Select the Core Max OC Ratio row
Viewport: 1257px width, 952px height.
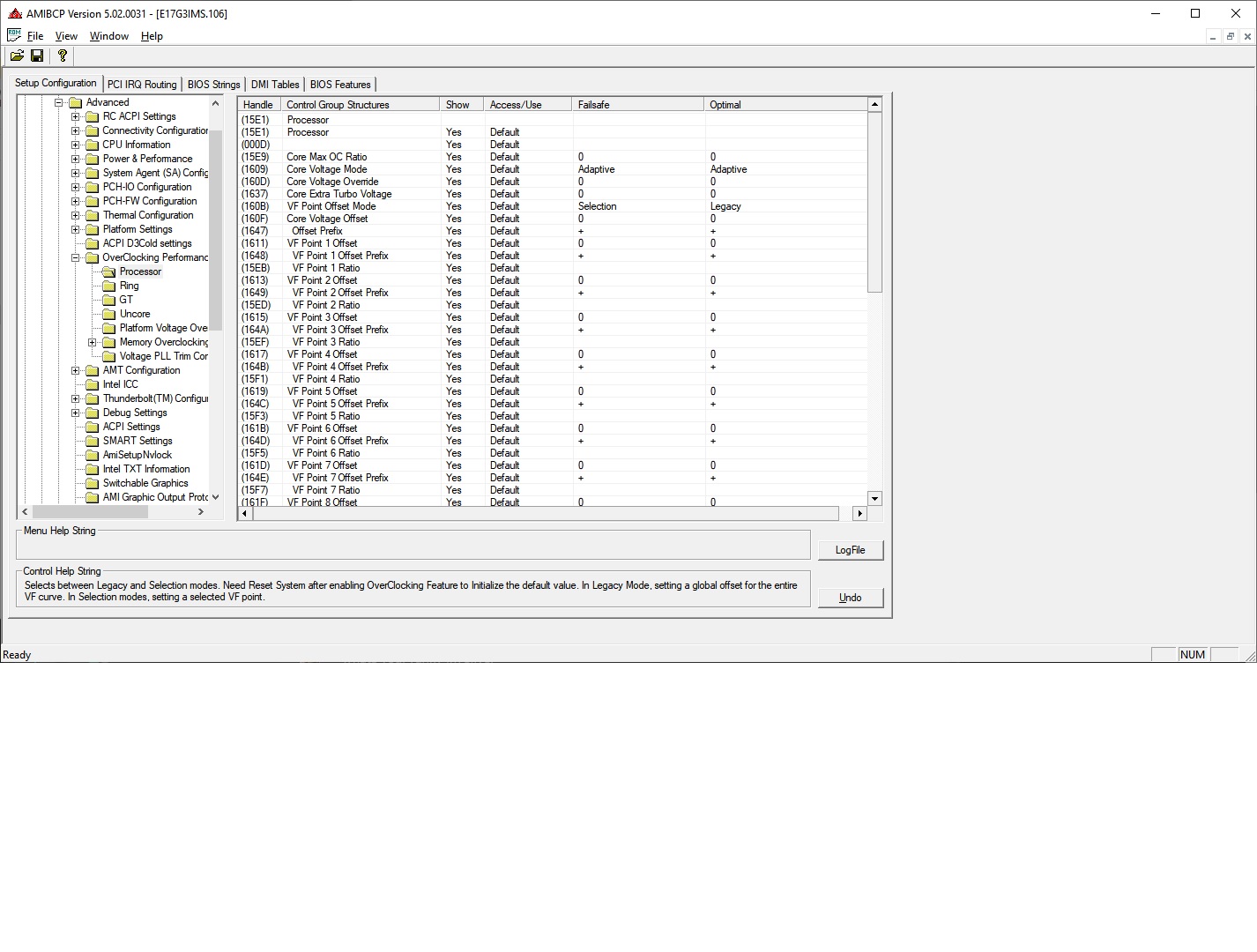point(553,157)
